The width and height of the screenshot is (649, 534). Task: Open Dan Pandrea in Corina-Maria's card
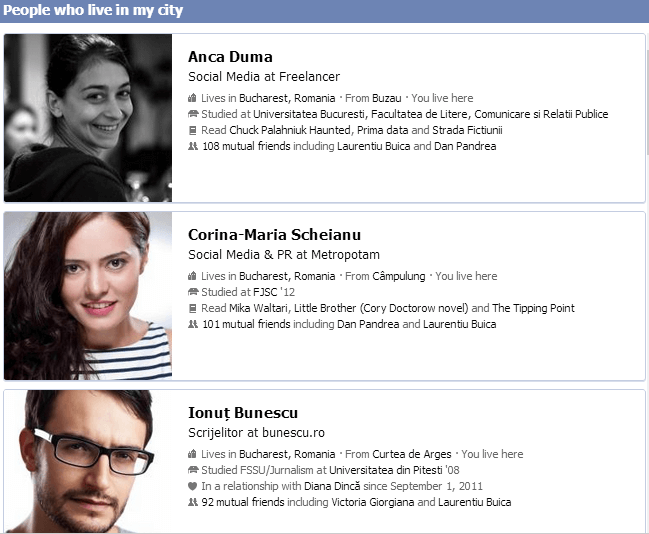(368, 324)
